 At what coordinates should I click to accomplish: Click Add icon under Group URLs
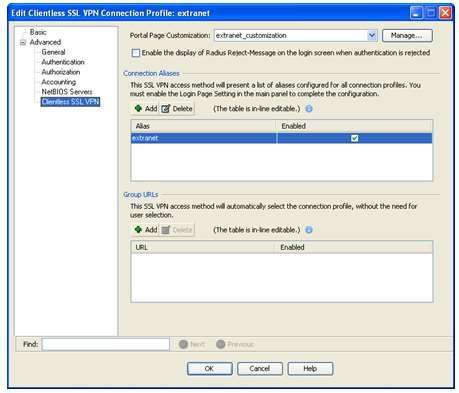point(138,229)
